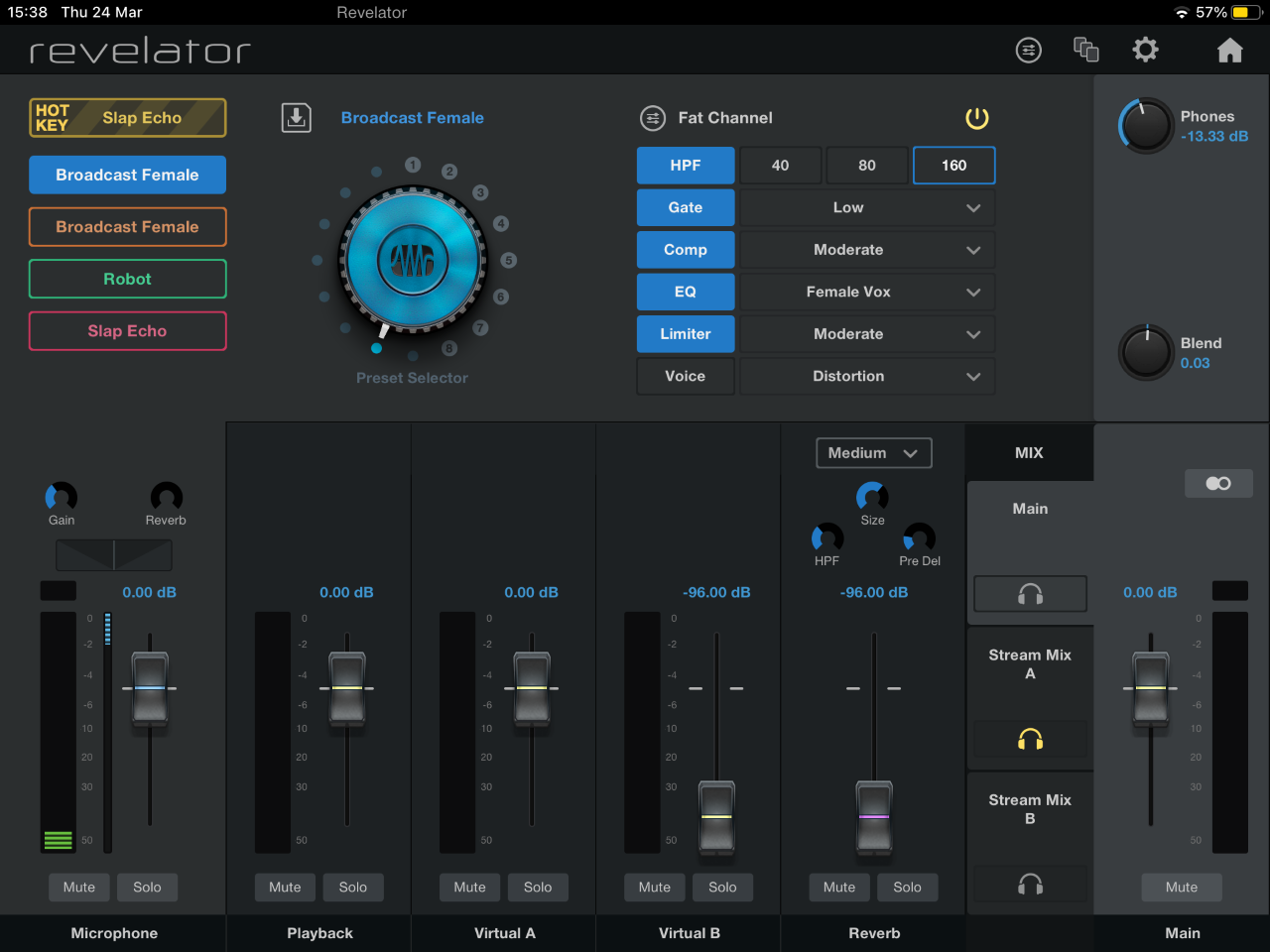Click the large Preset Selector dial
This screenshot has height=952, width=1270.
point(413,261)
